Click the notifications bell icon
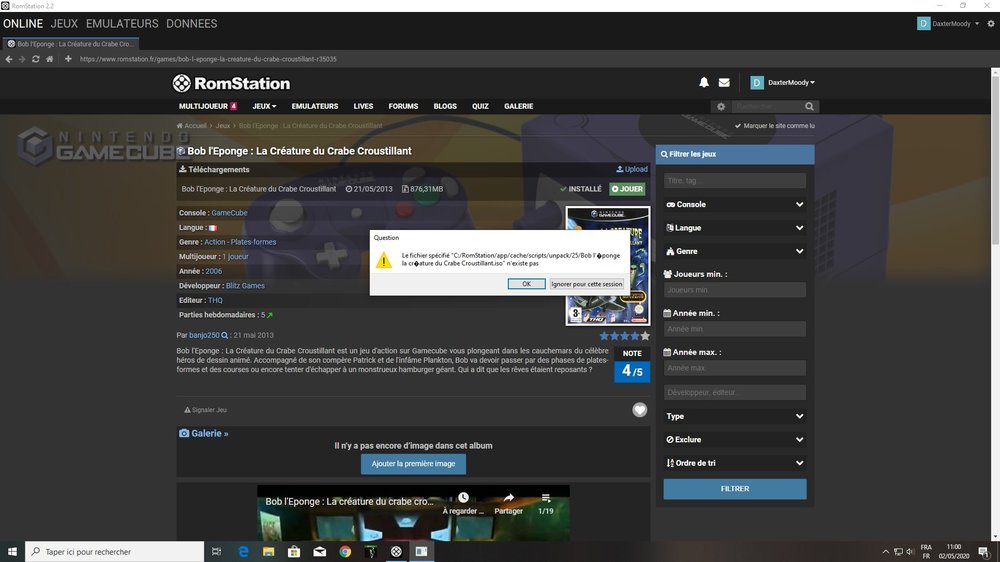Image resolution: width=1000 pixels, height=562 pixels. 704,83
